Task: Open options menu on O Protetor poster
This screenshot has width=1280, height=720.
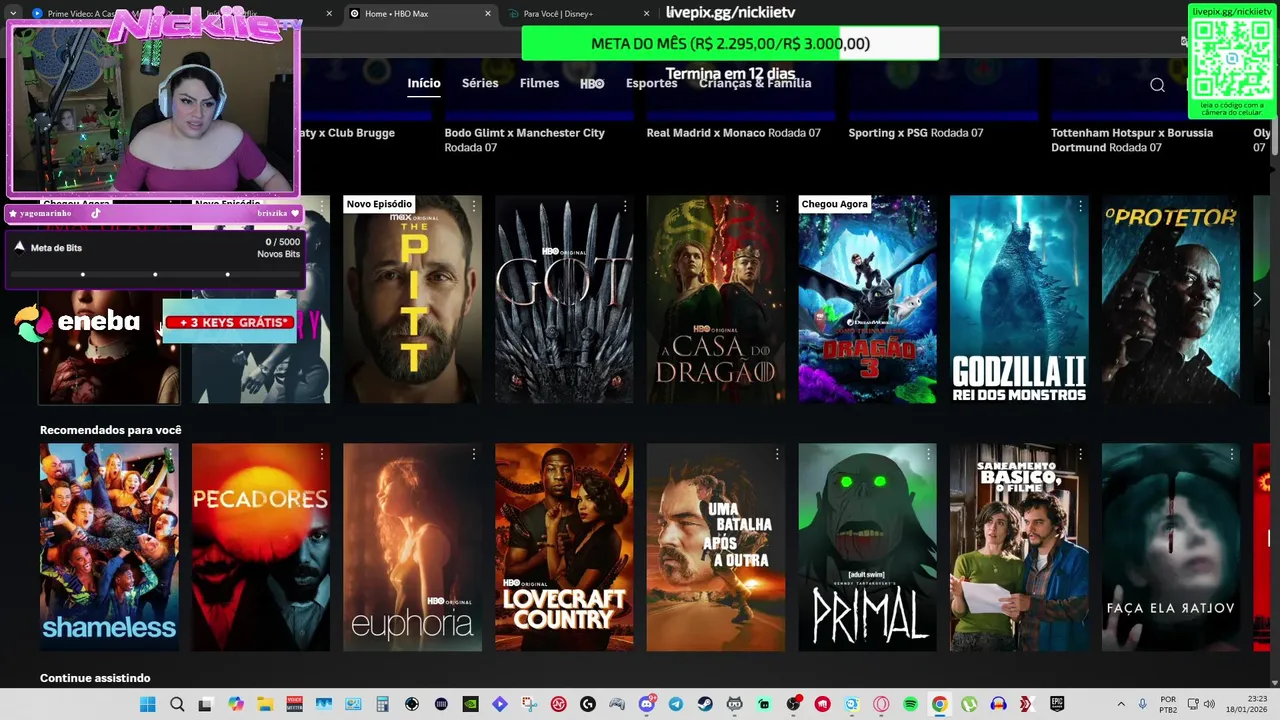Action: point(1232,206)
